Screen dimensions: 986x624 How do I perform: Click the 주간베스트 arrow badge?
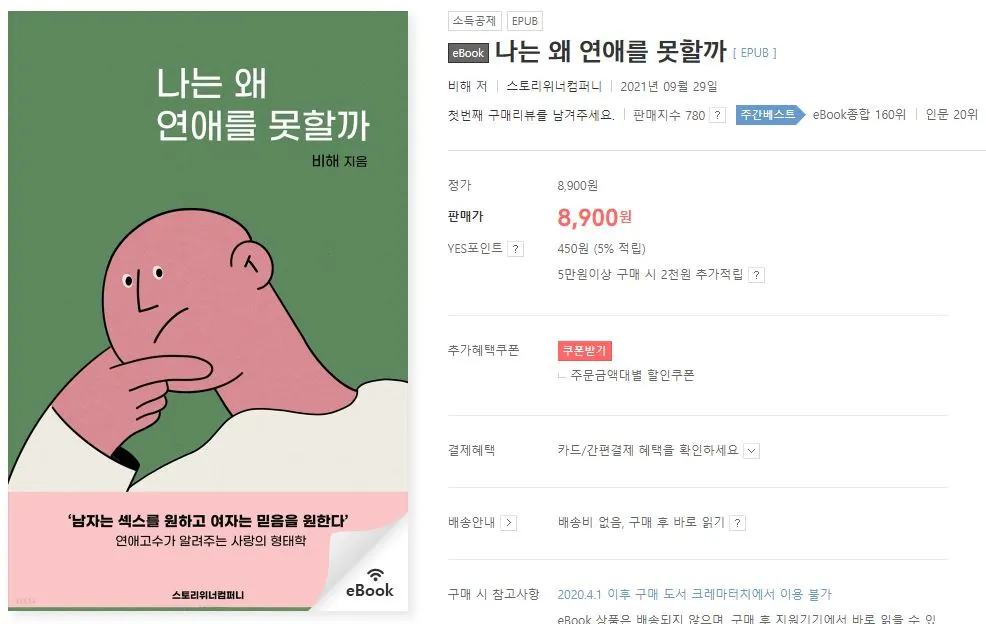[x=768, y=114]
